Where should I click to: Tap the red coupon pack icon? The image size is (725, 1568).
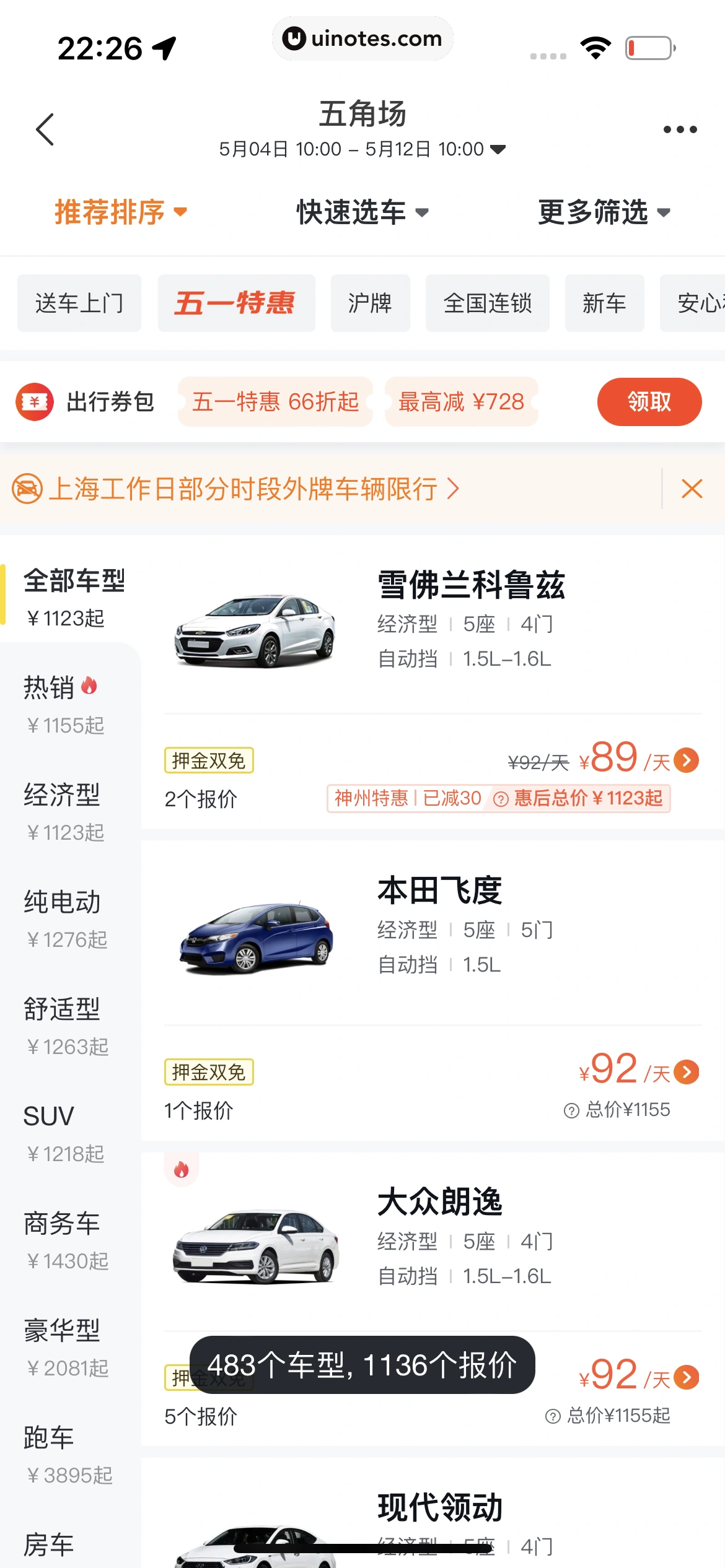35,402
